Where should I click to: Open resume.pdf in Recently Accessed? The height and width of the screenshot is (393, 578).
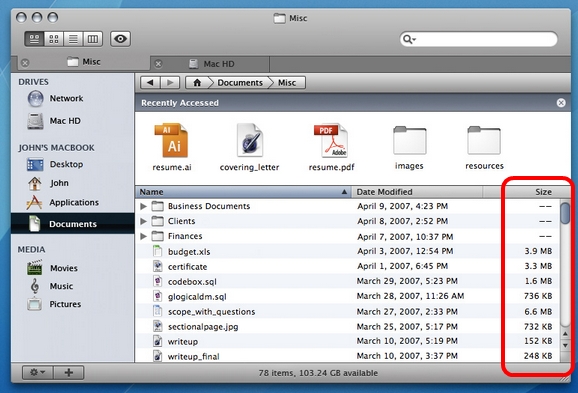tap(331, 147)
